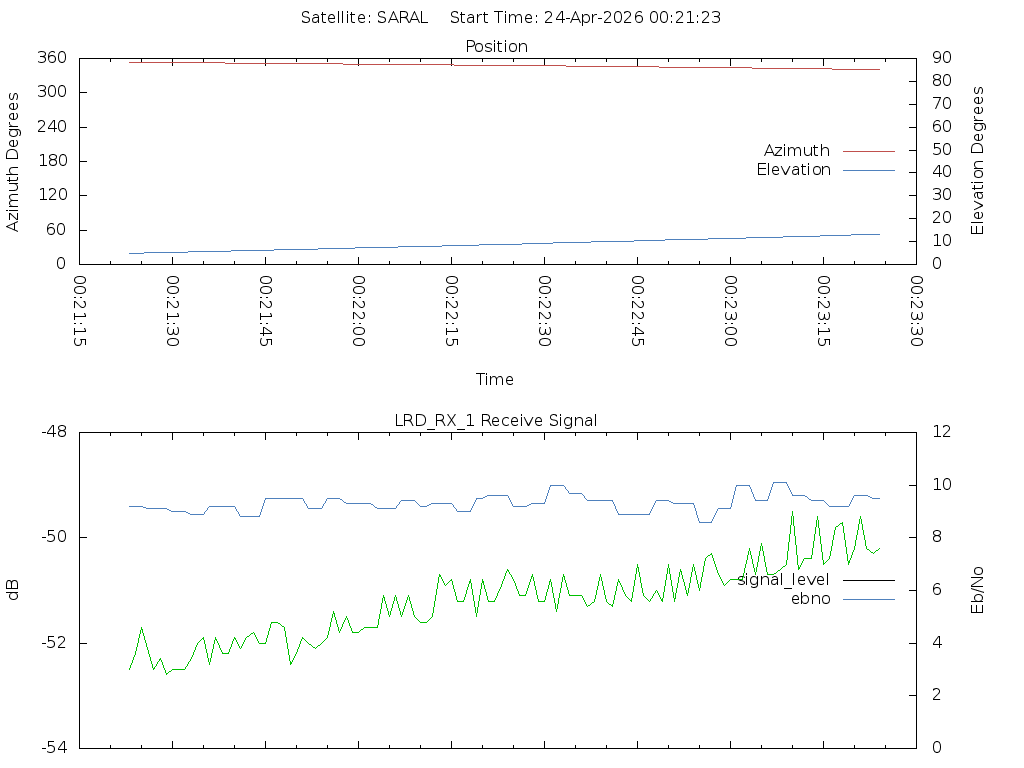Select the "LRD_RX_1 Receive Signal" chart title

tap(496, 420)
